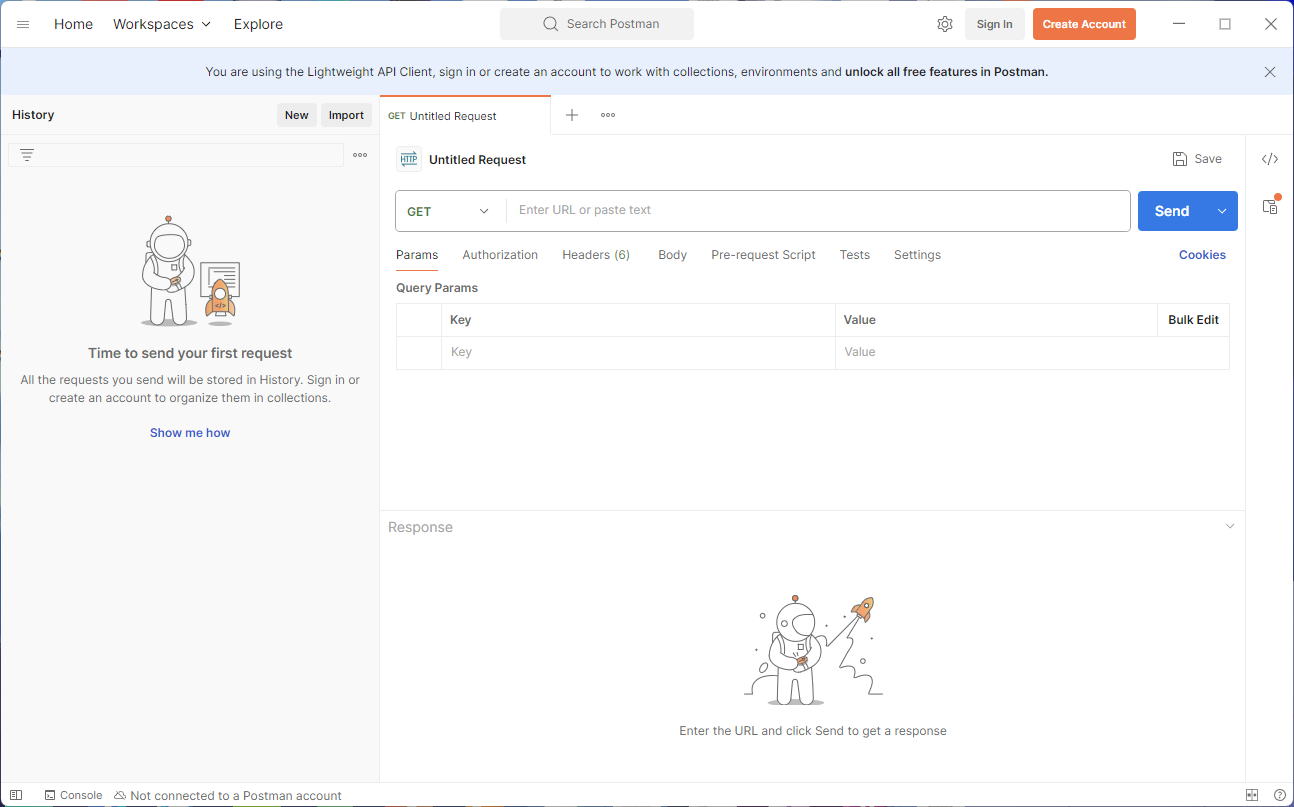Image resolution: width=1294 pixels, height=807 pixels.
Task: Click the HTTP request type icon
Action: 409,159
